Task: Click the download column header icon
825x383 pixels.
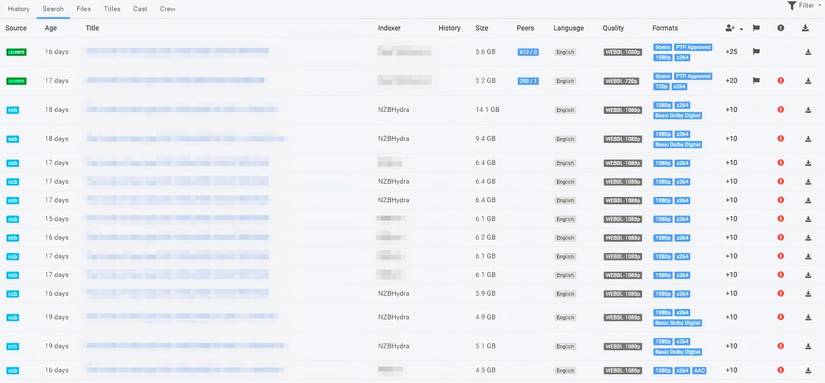Action: tap(805, 28)
